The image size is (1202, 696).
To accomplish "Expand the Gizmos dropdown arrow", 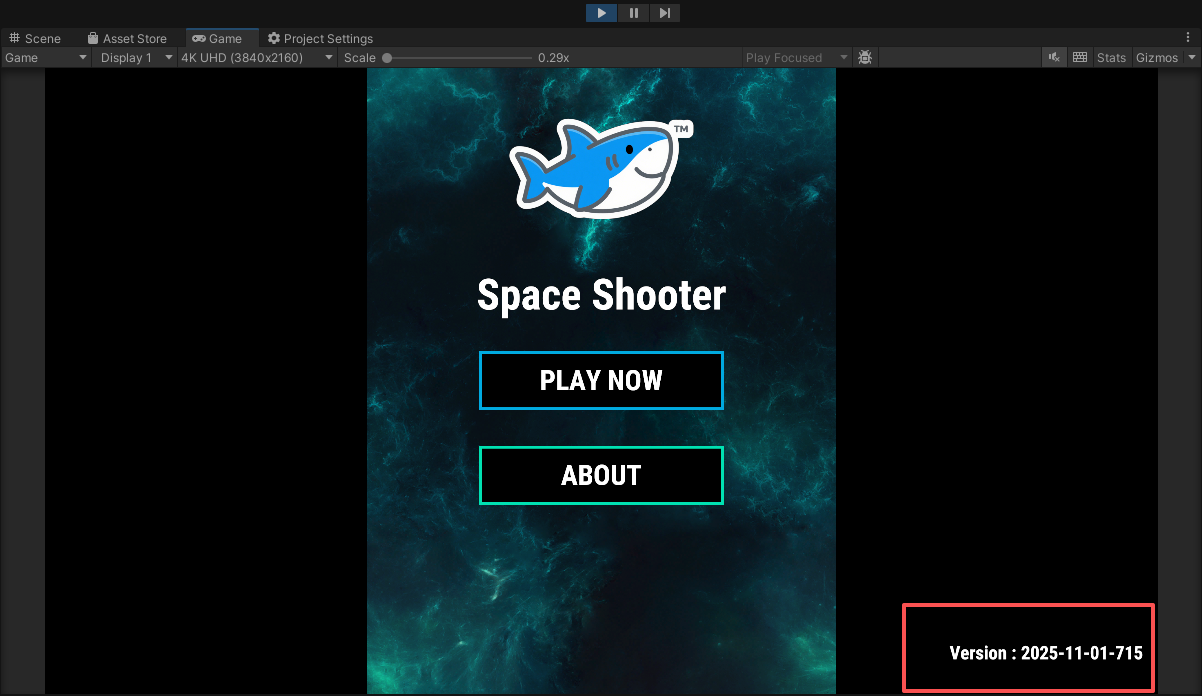I will coord(1191,58).
